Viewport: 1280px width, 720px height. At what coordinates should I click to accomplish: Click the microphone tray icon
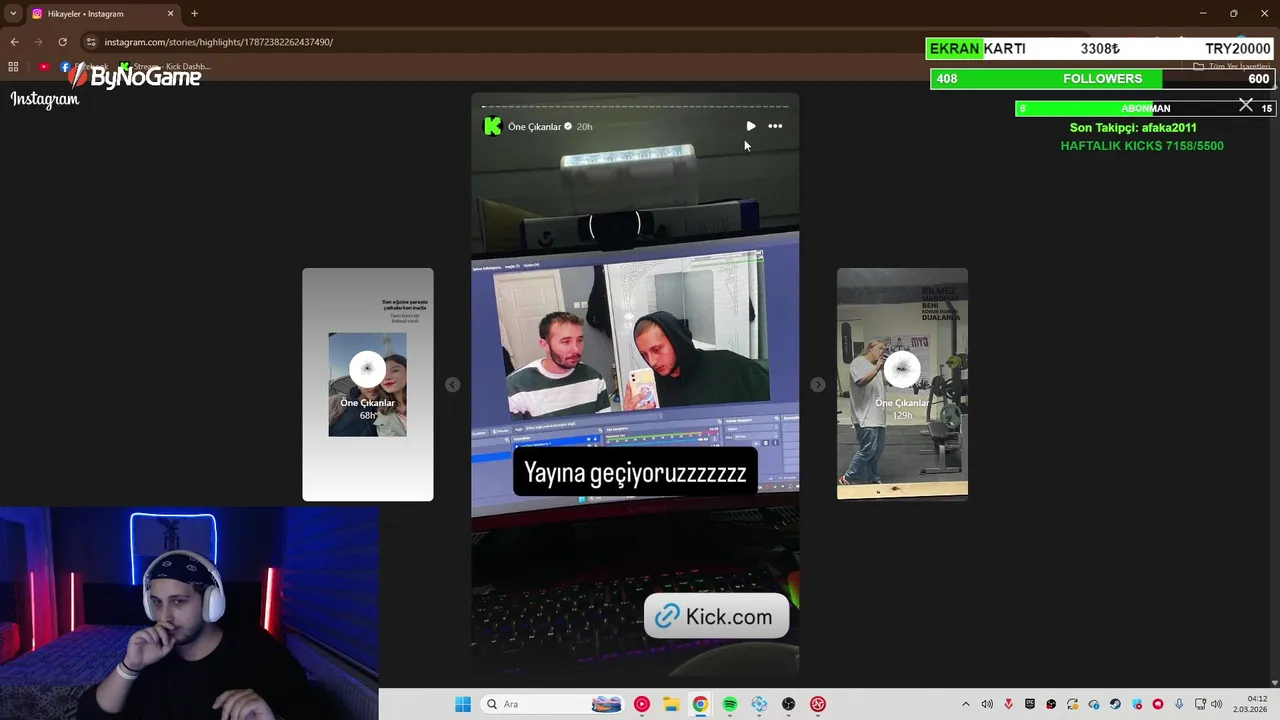coord(1179,704)
